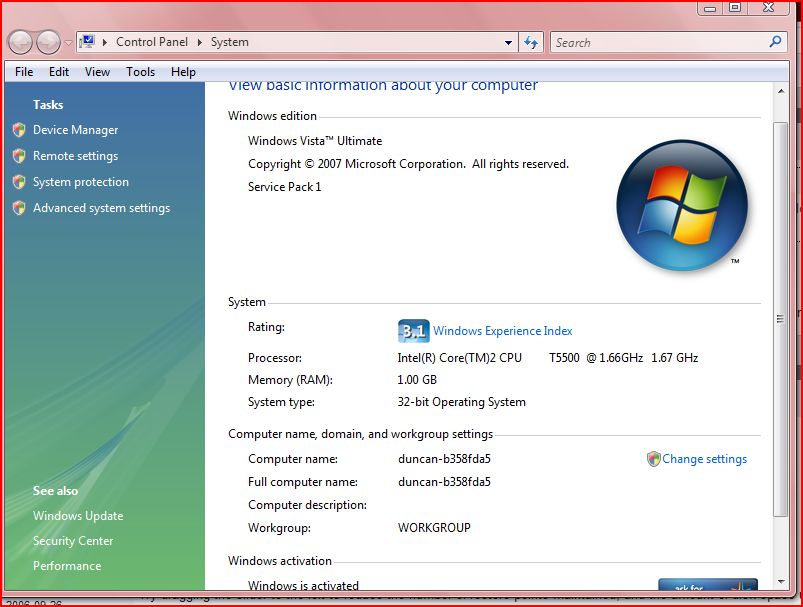Click the "Windows activation" section heading
803x607 pixels.
(280, 561)
